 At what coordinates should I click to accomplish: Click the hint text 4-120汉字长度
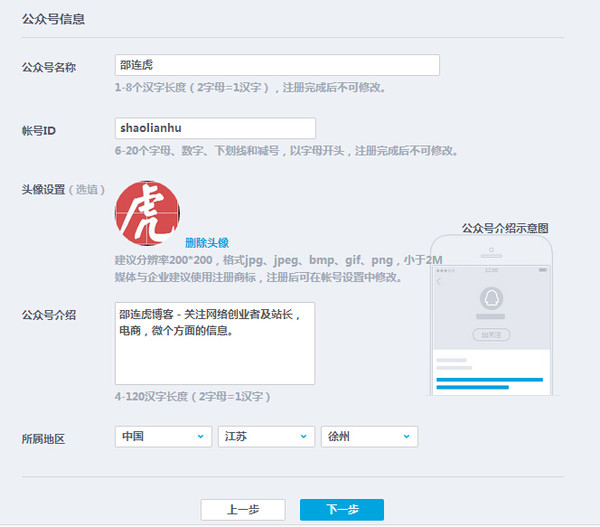coord(192,396)
